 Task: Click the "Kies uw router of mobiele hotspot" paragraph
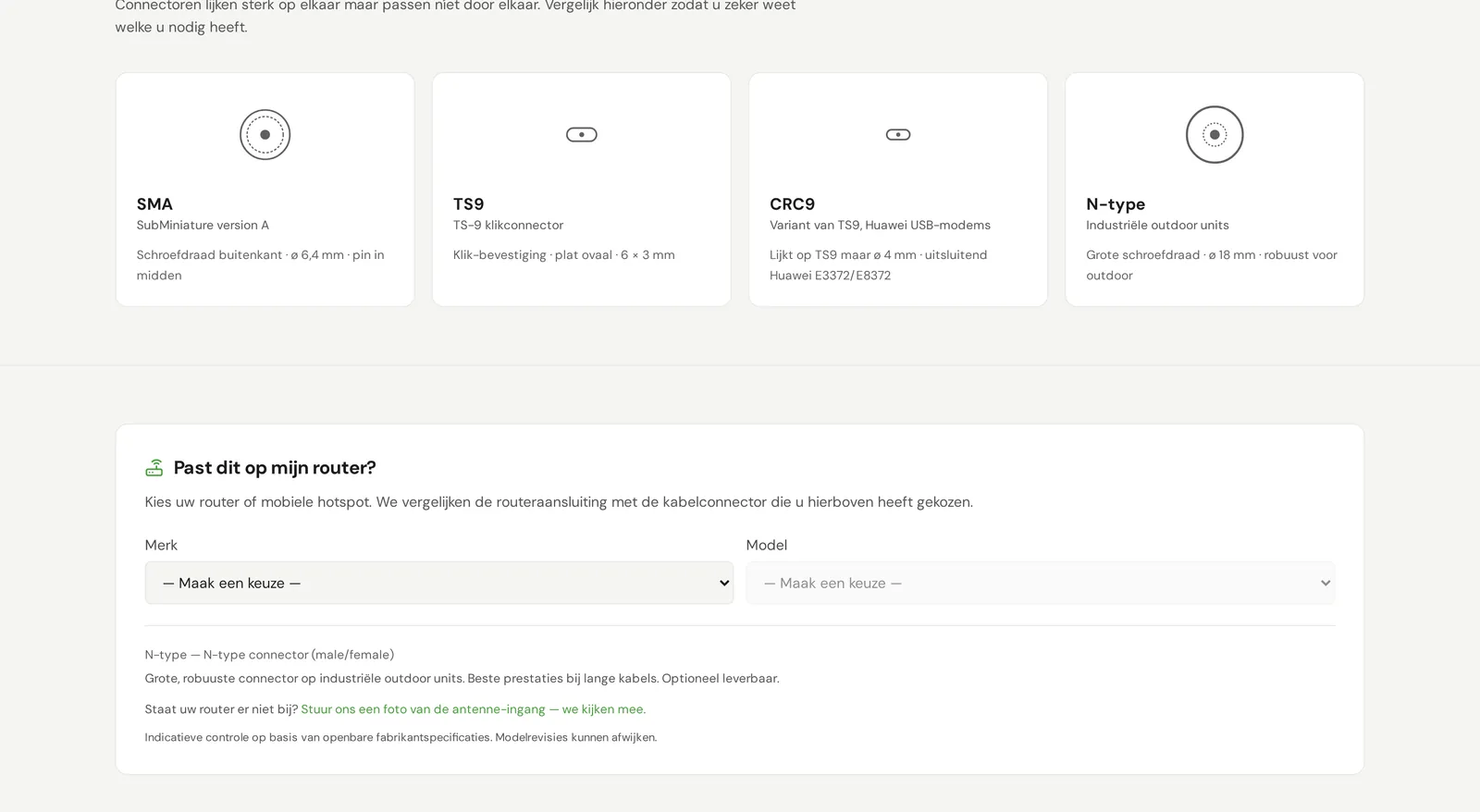tap(559, 502)
